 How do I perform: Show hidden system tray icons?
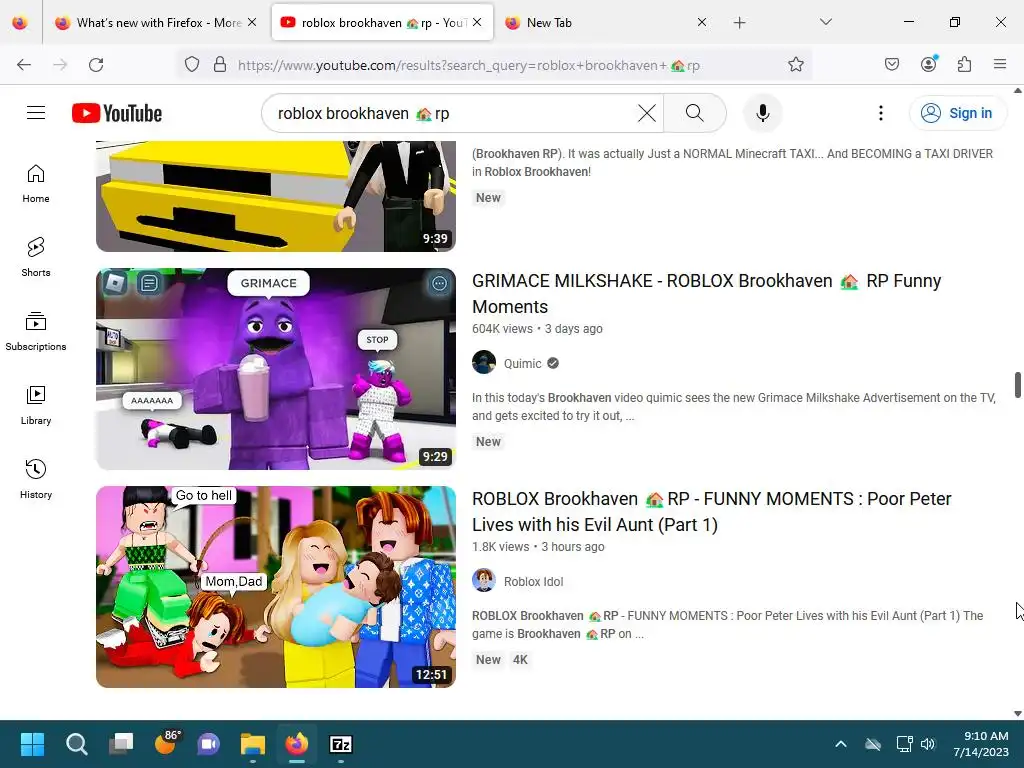tap(841, 744)
